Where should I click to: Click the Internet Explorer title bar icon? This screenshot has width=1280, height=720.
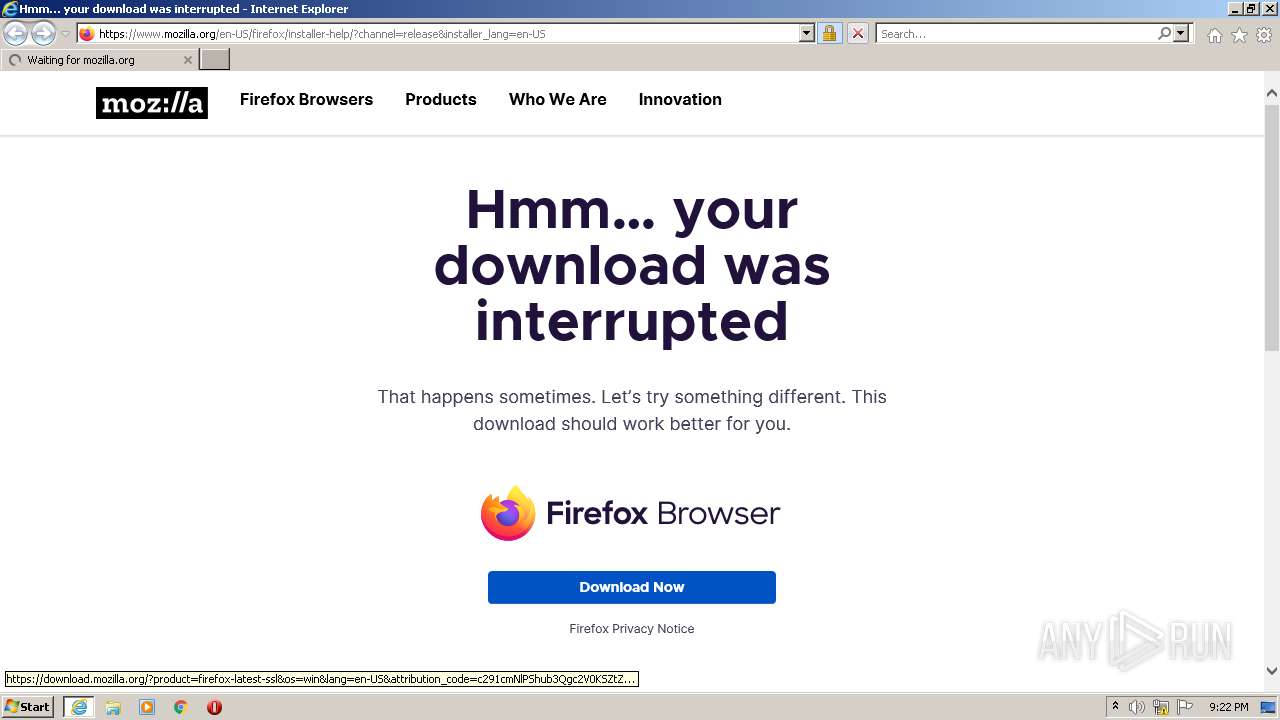pos(10,9)
